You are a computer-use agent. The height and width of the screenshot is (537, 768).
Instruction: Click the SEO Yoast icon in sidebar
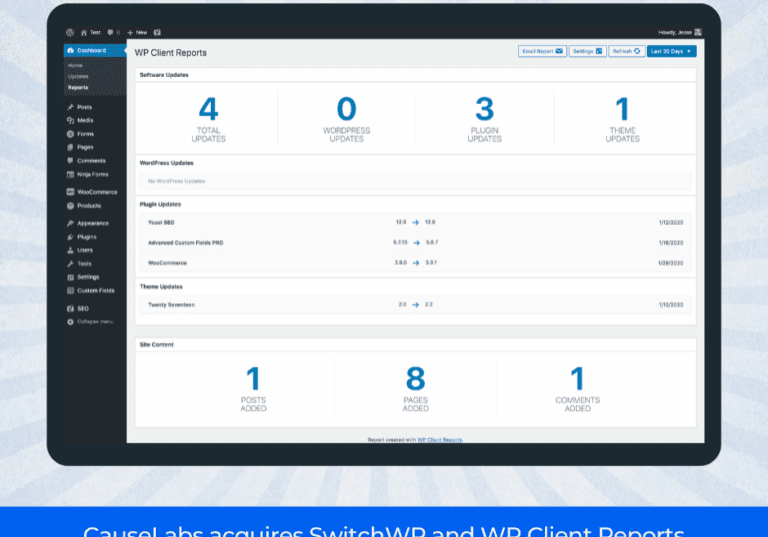(x=71, y=309)
